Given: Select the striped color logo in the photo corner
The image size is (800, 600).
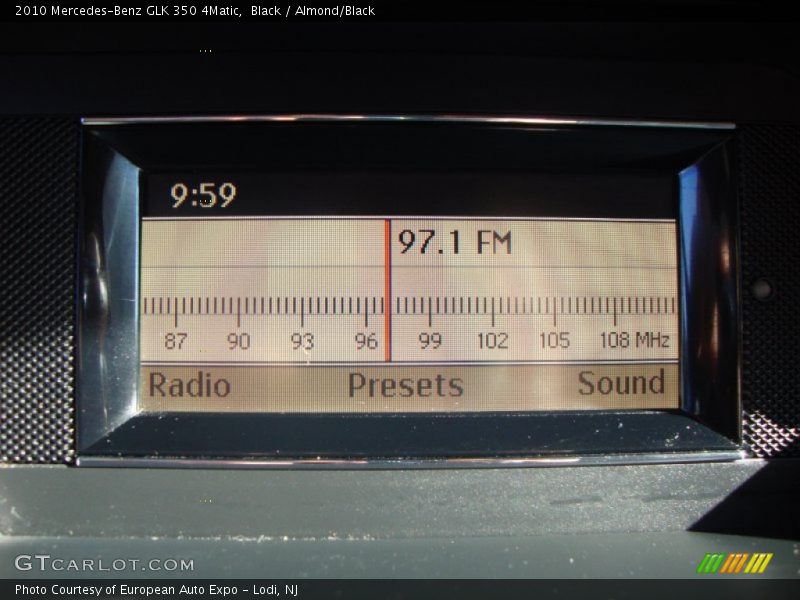Looking at the screenshot, I should tap(735, 563).
